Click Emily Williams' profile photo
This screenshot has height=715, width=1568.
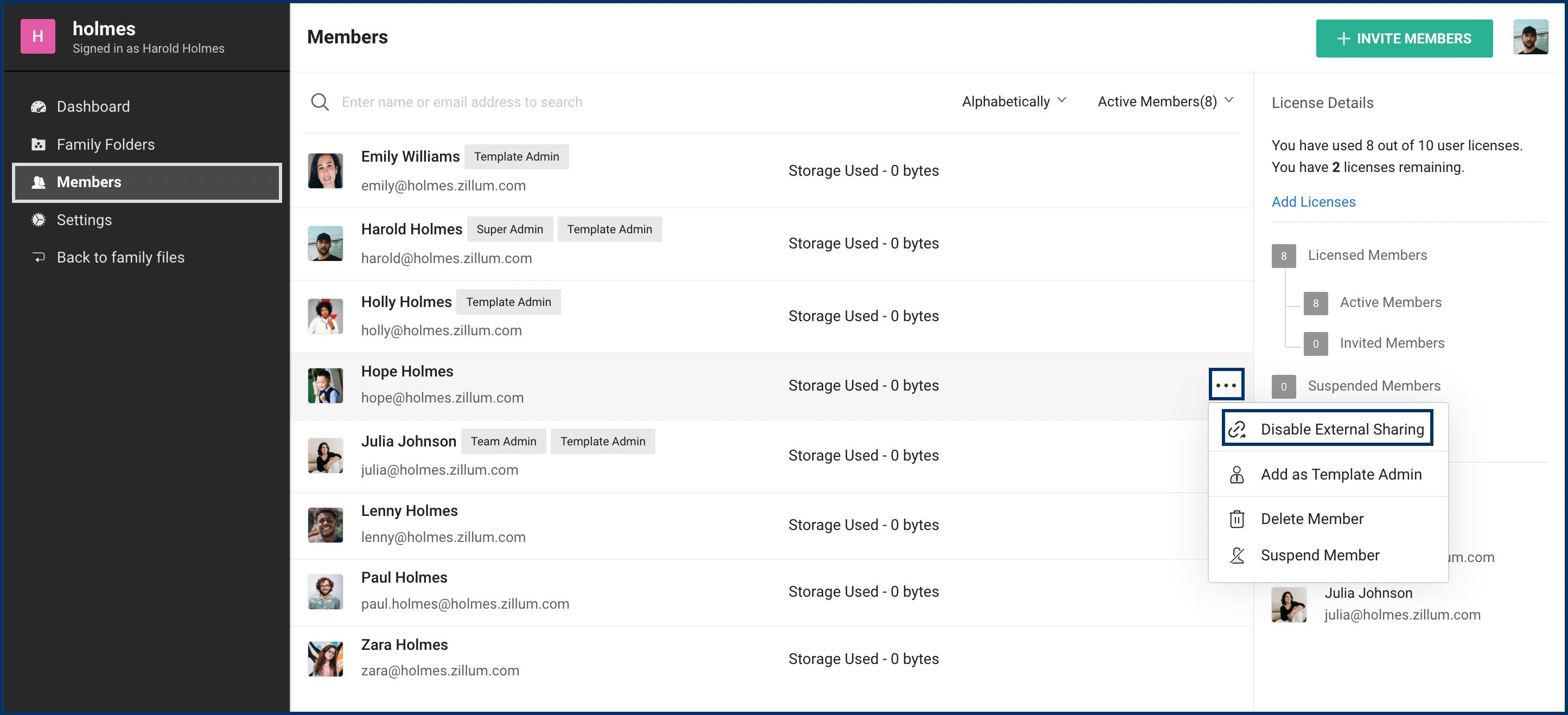(325, 170)
